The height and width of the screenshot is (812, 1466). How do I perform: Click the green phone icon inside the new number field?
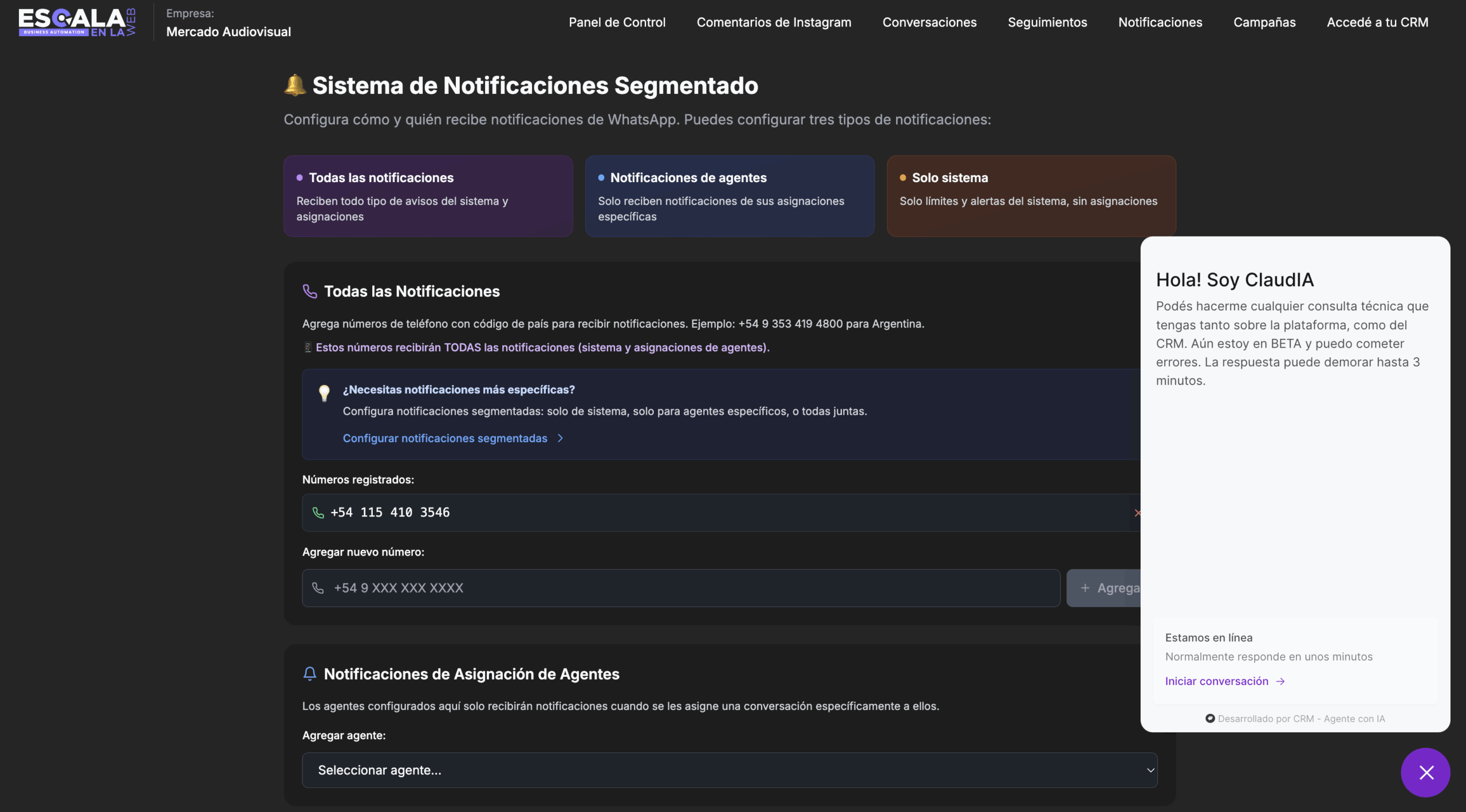click(x=318, y=588)
